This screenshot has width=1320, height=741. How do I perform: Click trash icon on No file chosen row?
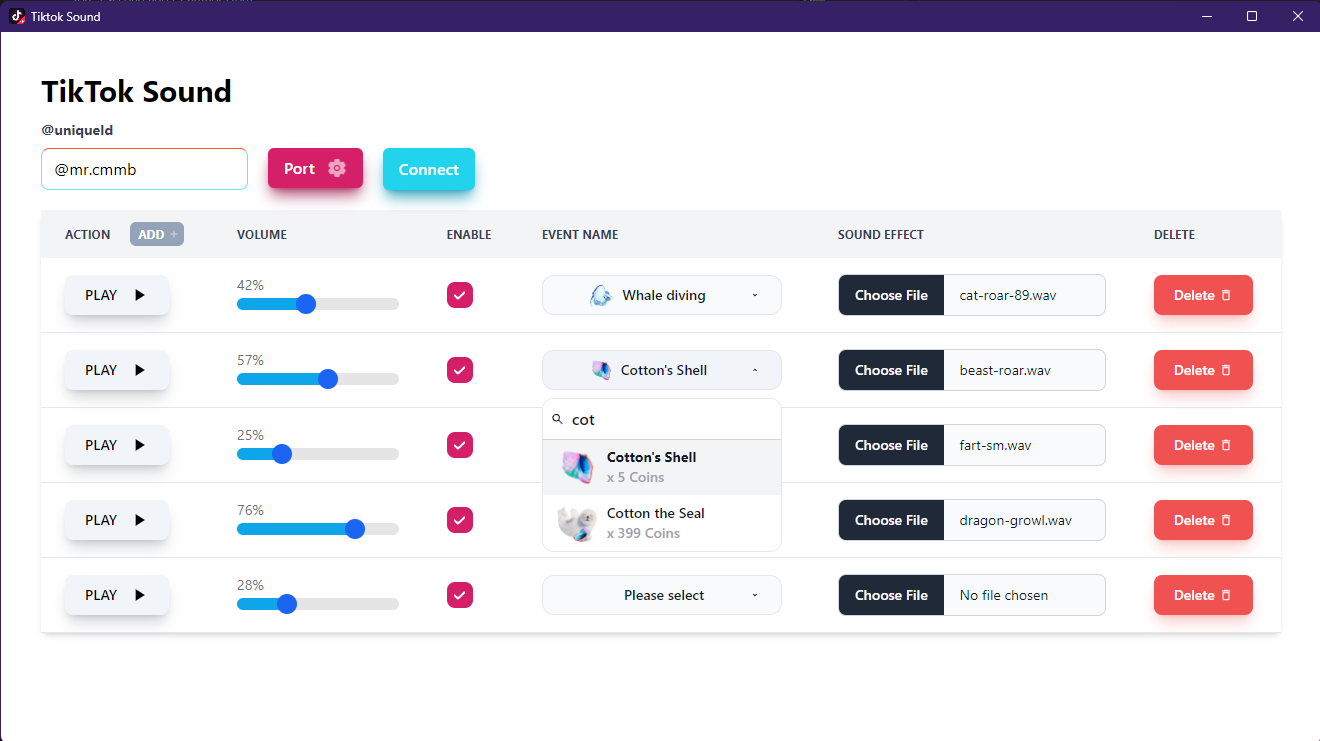(x=1226, y=595)
